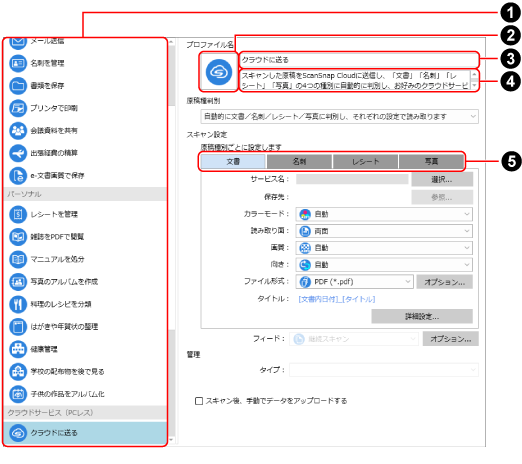522x464 pixels.
Task: Open the レシート tab
Action: coord(365,161)
